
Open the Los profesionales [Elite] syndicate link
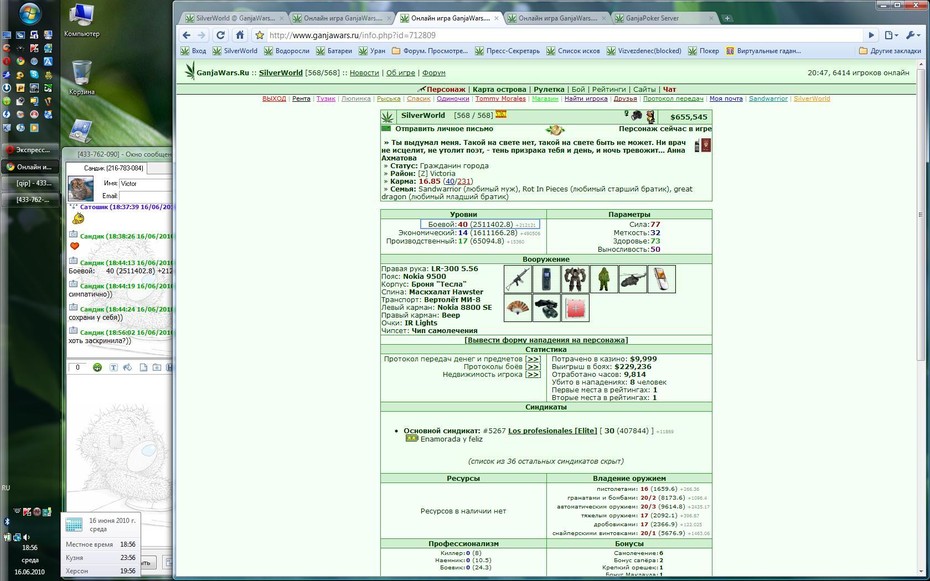pyautogui.click(x=552, y=431)
